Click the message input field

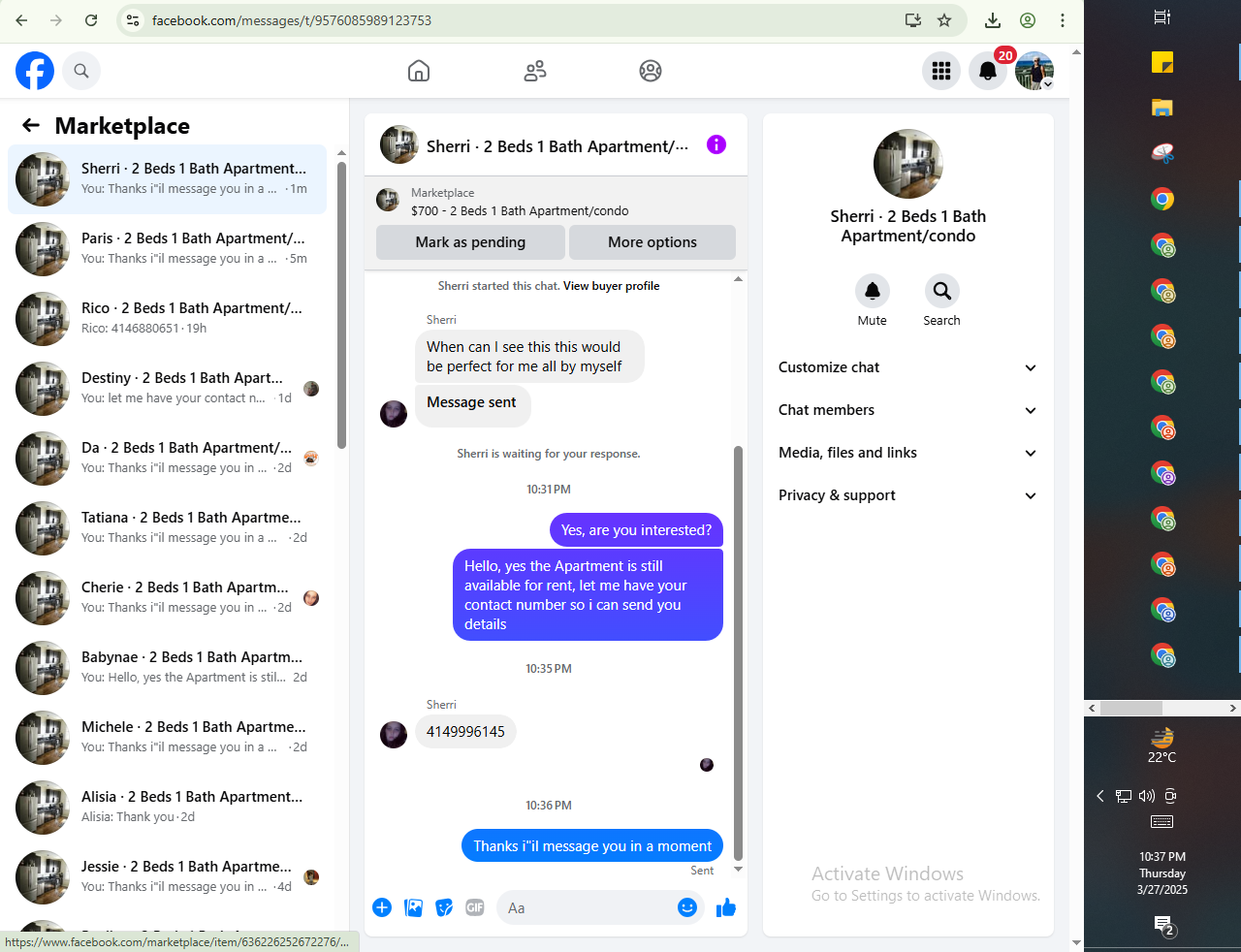(587, 907)
